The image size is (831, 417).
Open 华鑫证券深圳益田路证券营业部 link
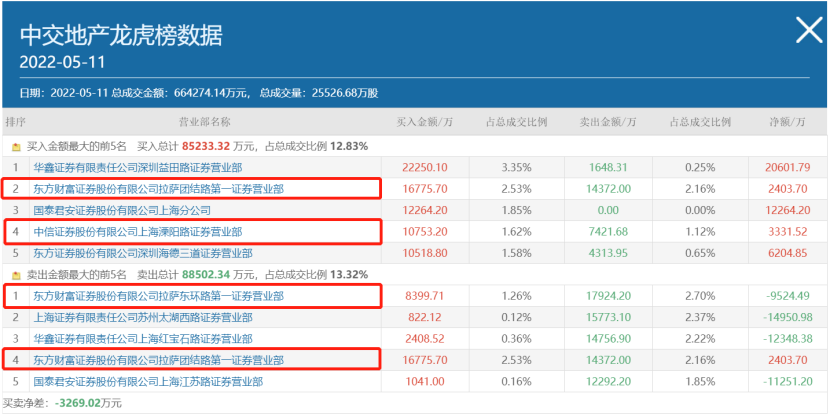click(137, 167)
